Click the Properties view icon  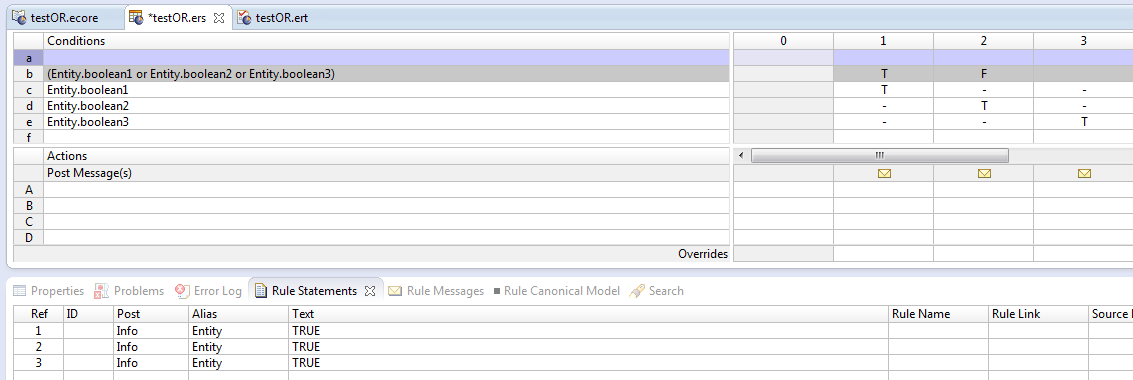coord(20,290)
